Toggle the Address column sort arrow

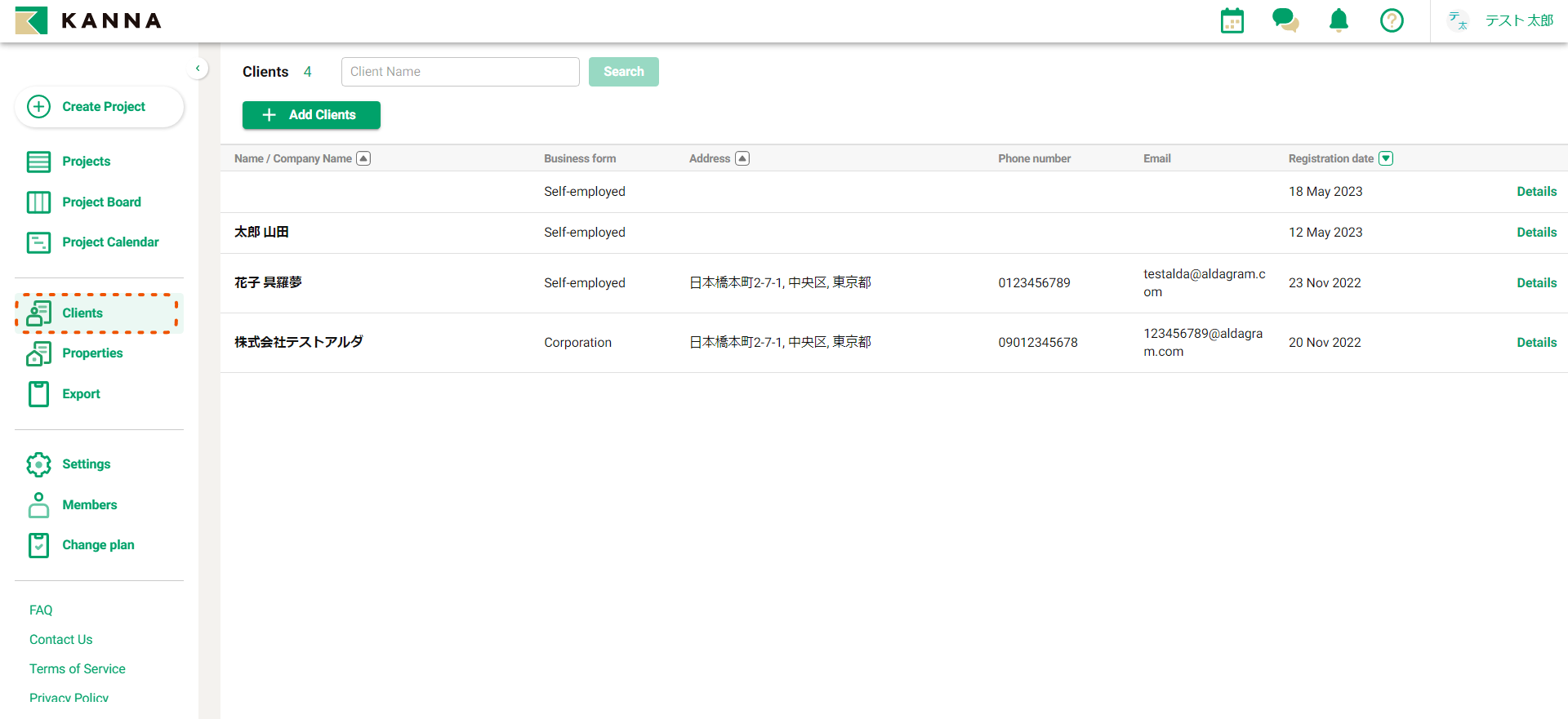742,158
